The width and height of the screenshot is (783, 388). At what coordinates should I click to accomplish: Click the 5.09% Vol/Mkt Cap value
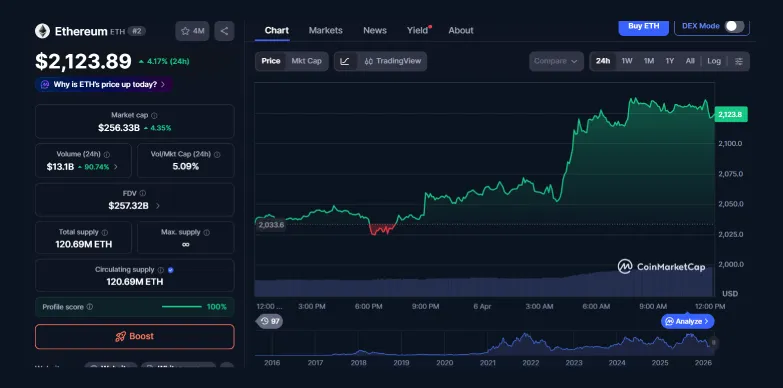186,167
